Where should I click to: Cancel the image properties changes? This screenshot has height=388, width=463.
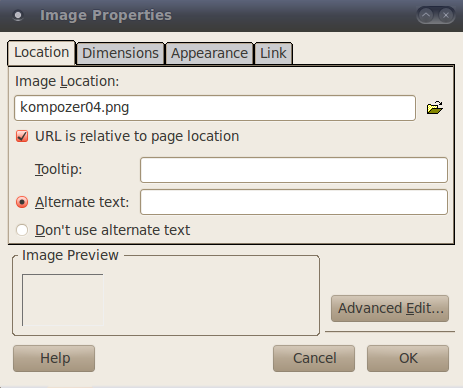click(314, 358)
